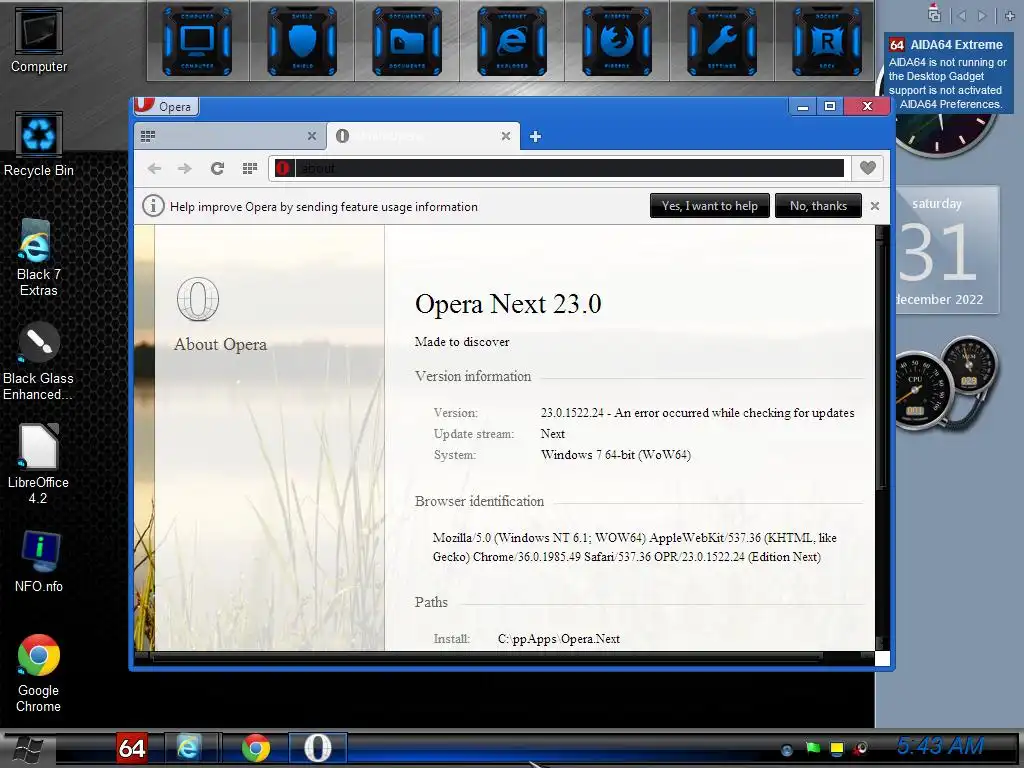Image resolution: width=1024 pixels, height=768 pixels.
Task: Click the usage infobar info icon
Action: [153, 206]
